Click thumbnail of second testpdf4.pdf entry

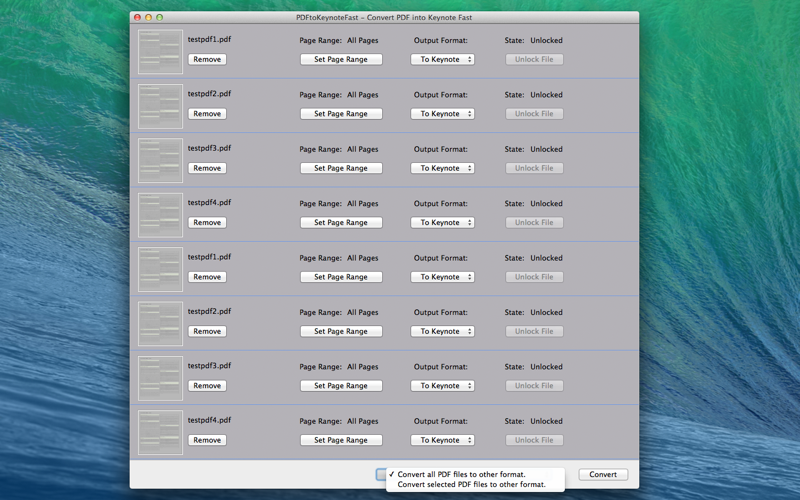[160, 432]
